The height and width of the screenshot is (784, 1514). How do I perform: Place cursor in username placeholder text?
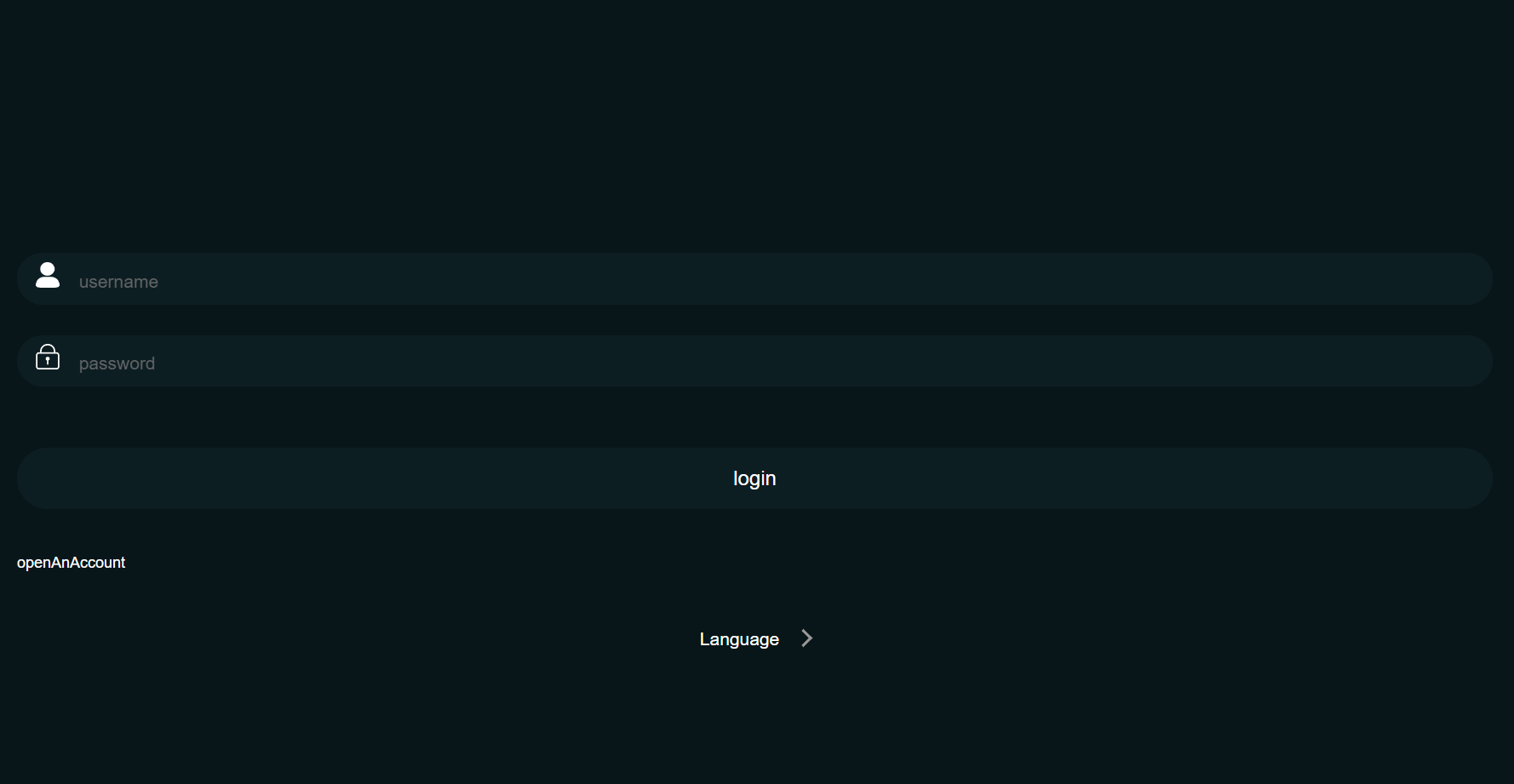tap(118, 282)
